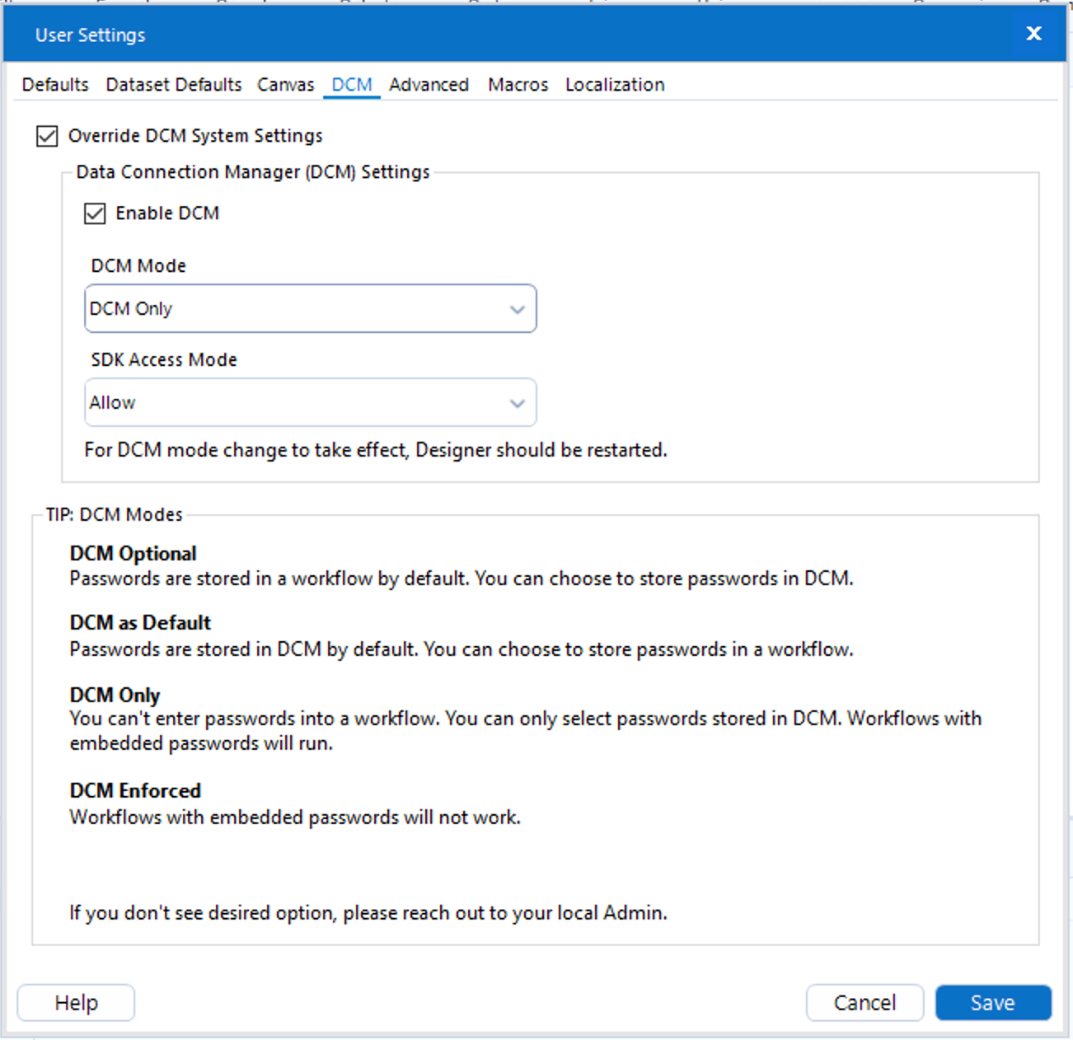Uncheck Override DCM System Settings
Viewport: 1073px width, 1040px height.
point(46,136)
